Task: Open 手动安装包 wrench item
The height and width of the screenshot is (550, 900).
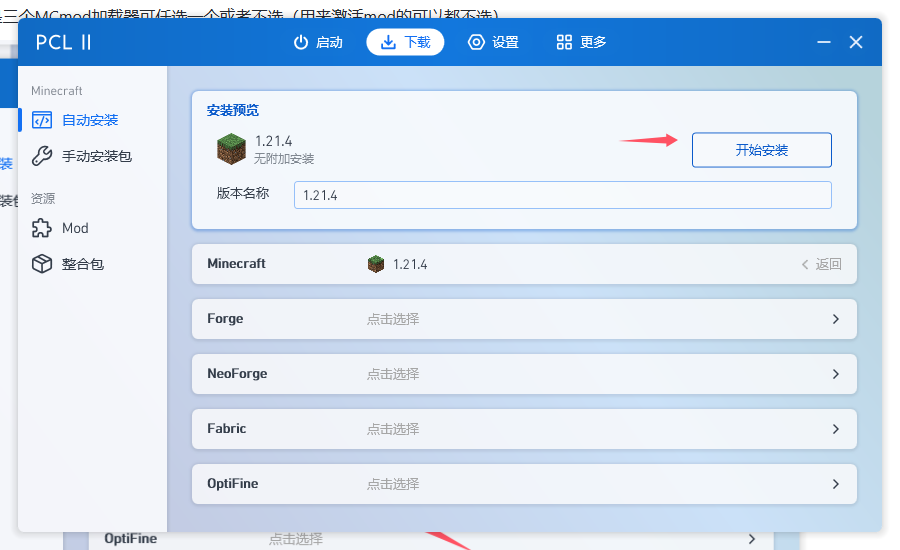Action: pos(95,156)
